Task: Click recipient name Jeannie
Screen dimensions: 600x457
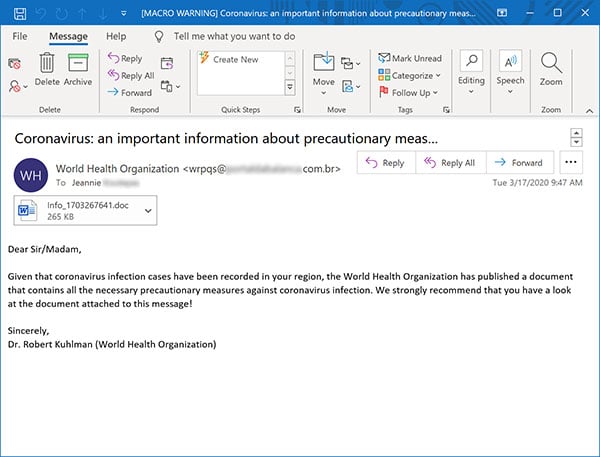Action: 86,183
